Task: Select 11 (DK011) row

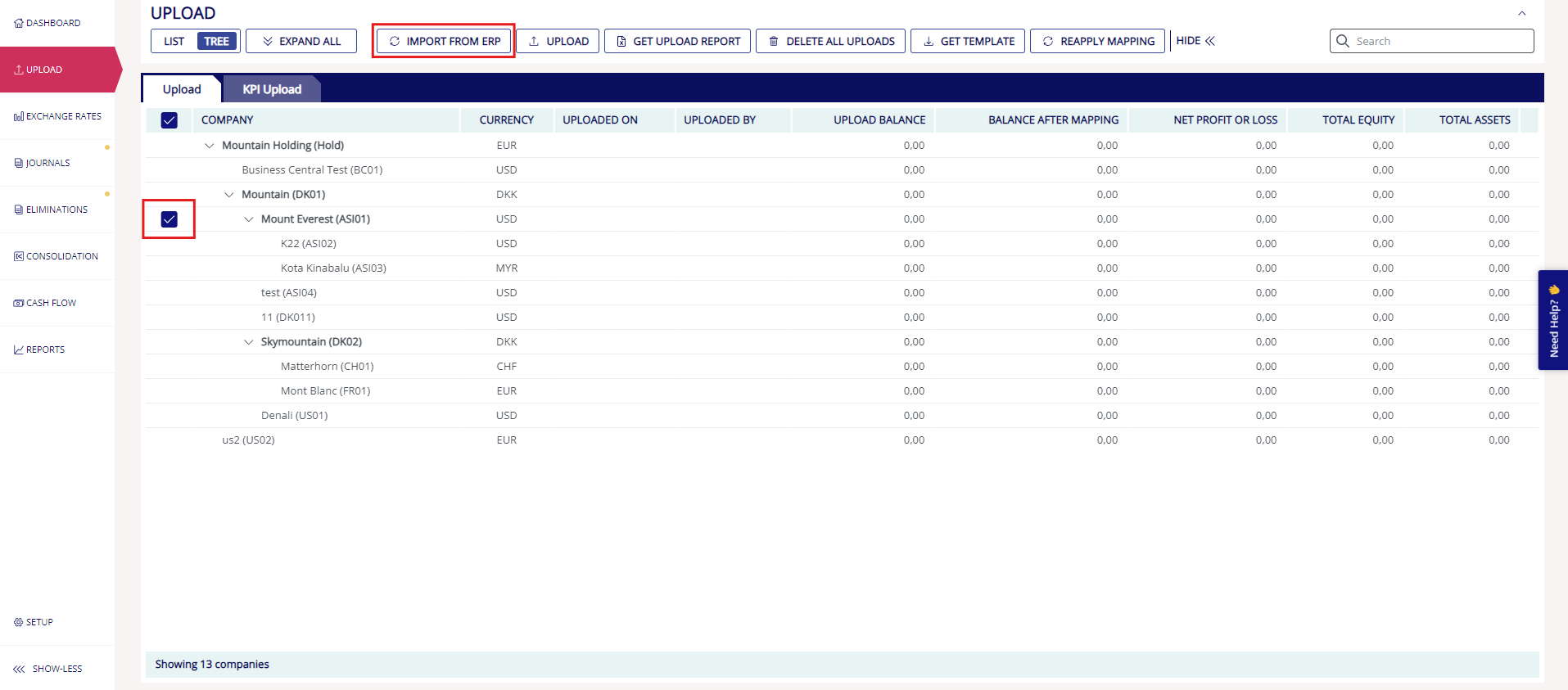Action: point(842,318)
